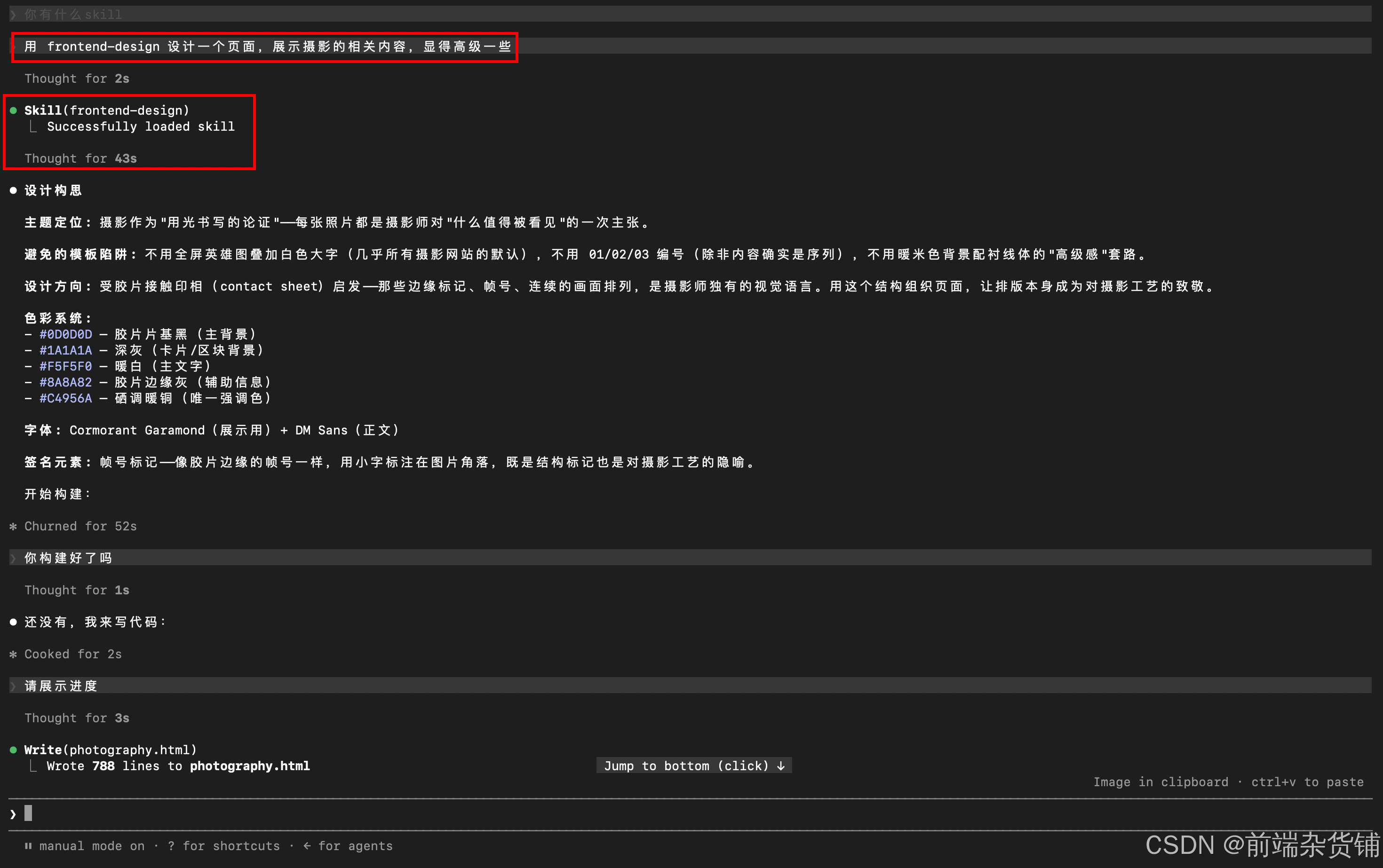Viewport: 1383px width, 868px height.
Task: Click the '? for shortcuts' hint
Action: point(224,845)
